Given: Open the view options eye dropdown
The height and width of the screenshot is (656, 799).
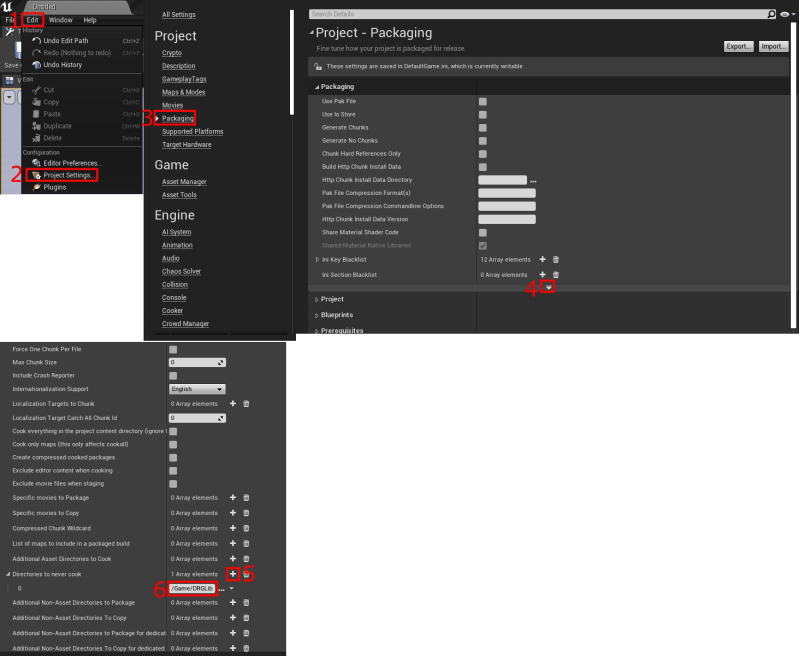Looking at the screenshot, I should click(x=787, y=14).
